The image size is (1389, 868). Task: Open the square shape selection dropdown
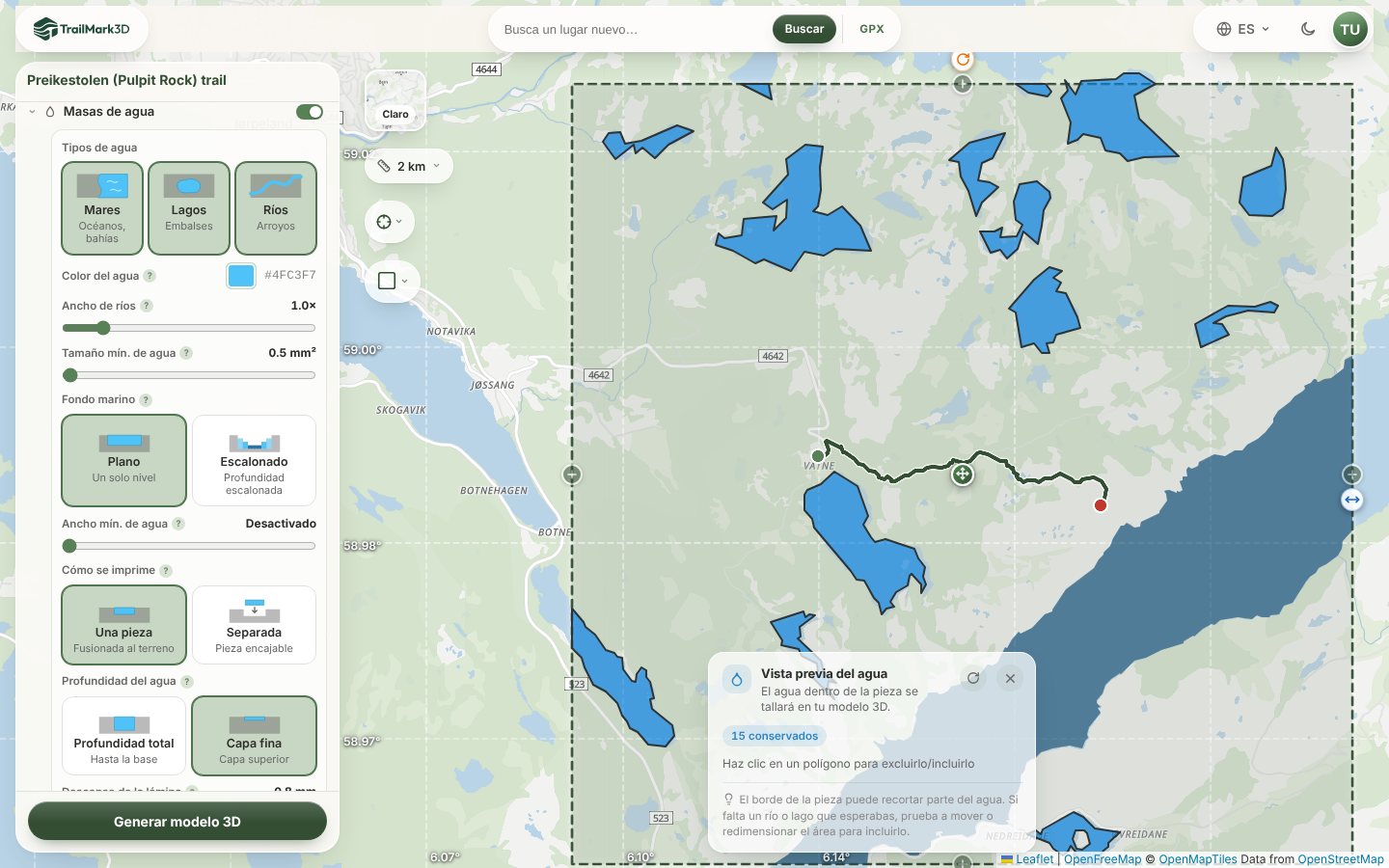coord(393,281)
